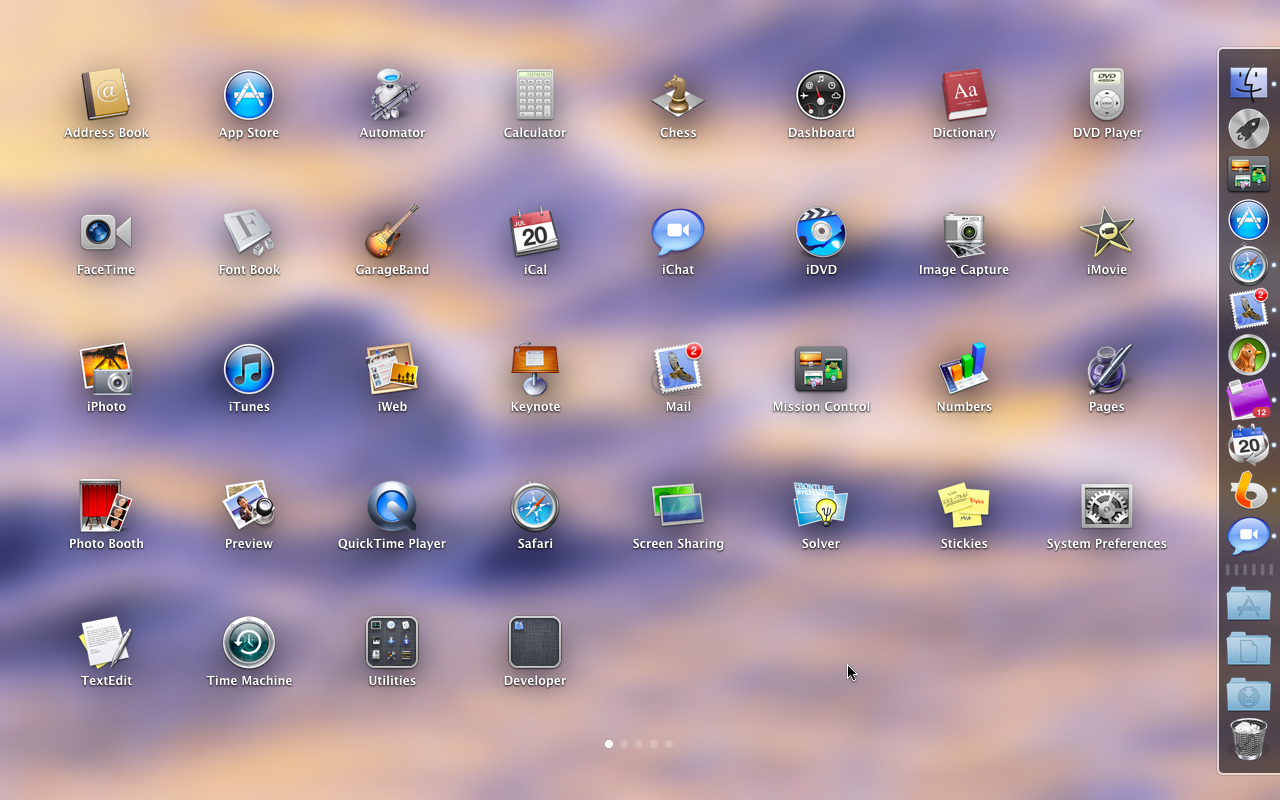Viewport: 1280px width, 800px height.
Task: Launch the Font Book app
Action: point(249,232)
